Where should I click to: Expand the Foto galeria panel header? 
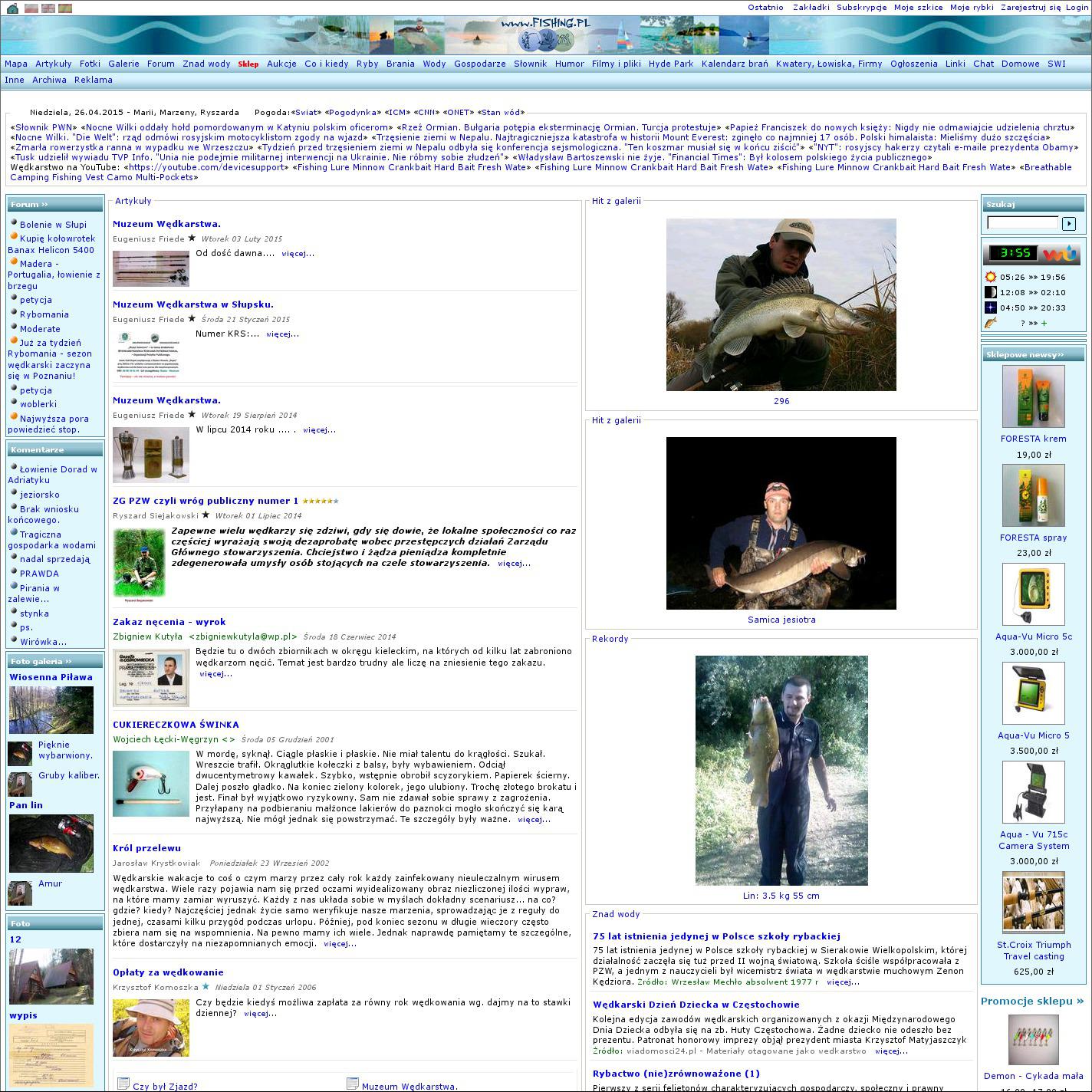coord(41,661)
